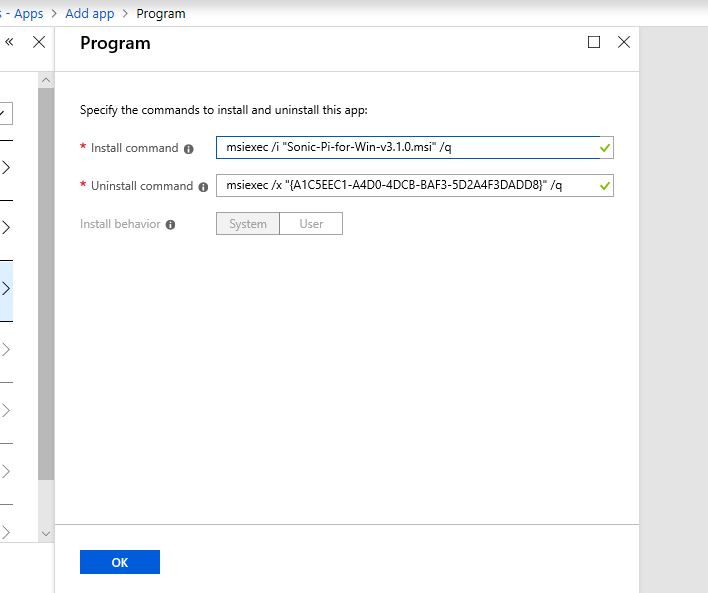Close the left blade using its X icon

(x=38, y=42)
